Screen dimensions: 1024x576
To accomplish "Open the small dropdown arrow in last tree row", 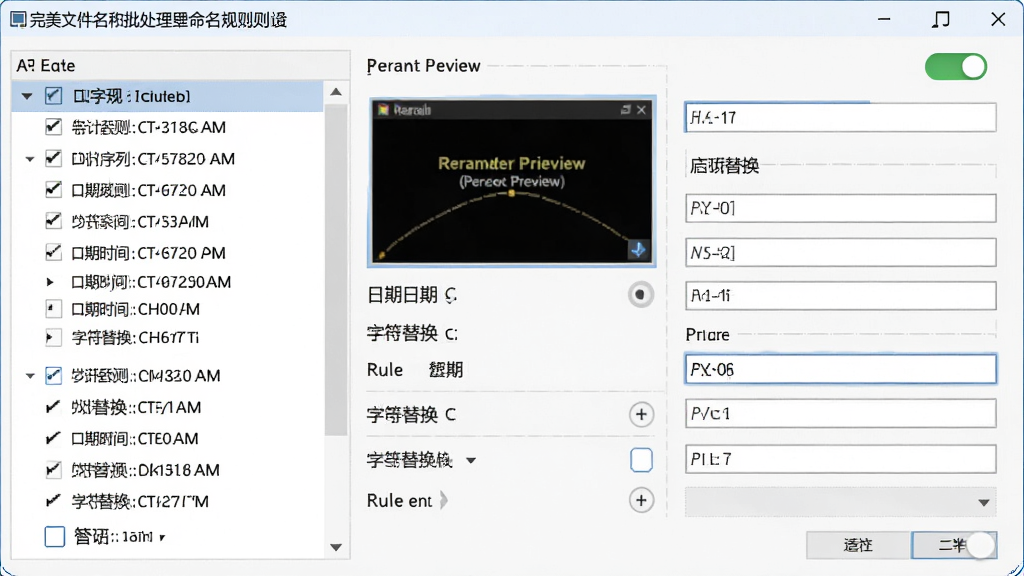I will (x=162, y=537).
